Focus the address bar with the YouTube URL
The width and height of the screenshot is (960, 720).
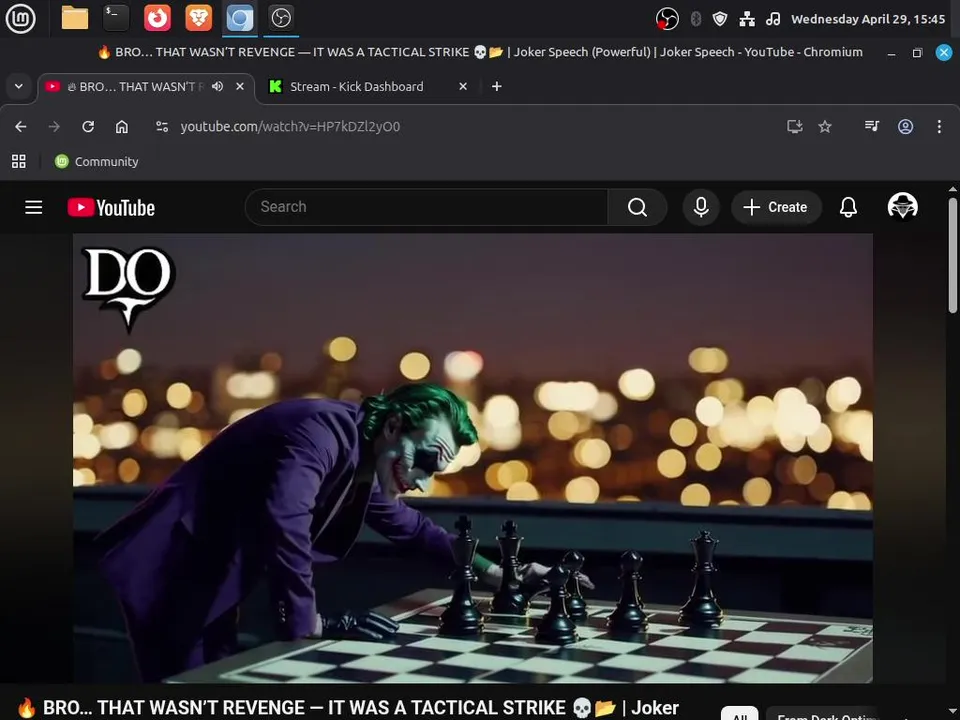click(x=290, y=127)
